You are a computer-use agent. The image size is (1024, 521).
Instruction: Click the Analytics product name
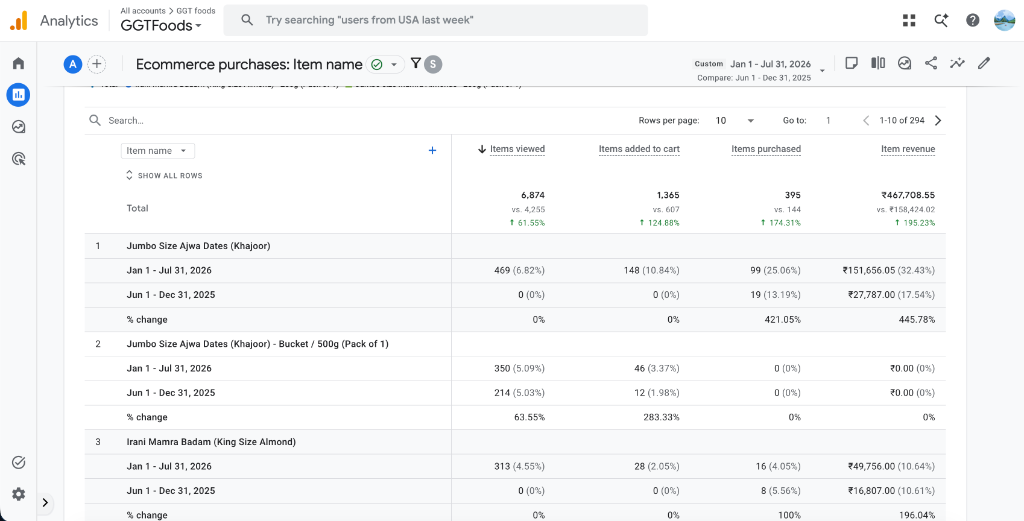coord(69,21)
